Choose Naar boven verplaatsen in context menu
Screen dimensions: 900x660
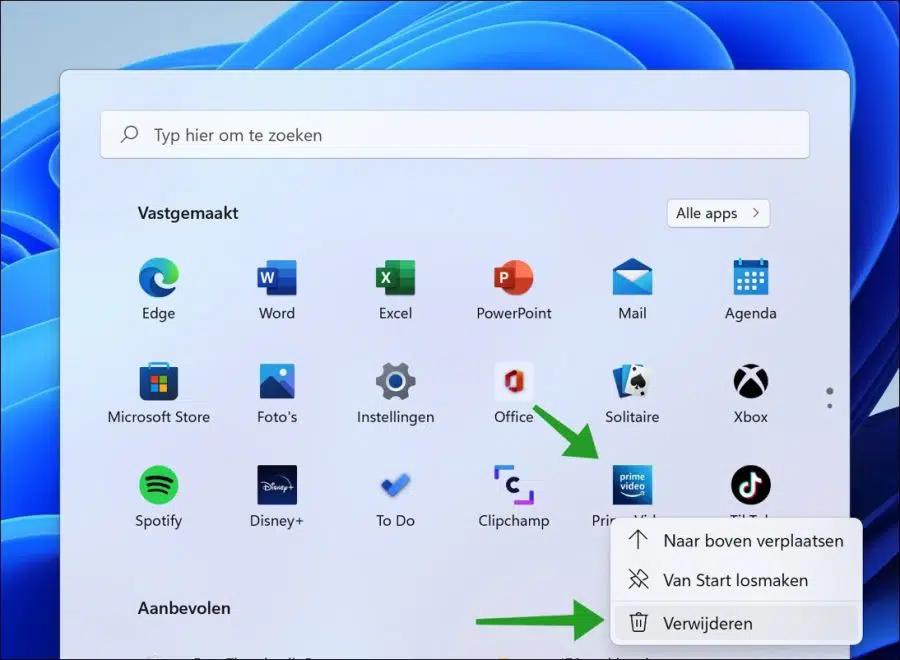tap(736, 541)
